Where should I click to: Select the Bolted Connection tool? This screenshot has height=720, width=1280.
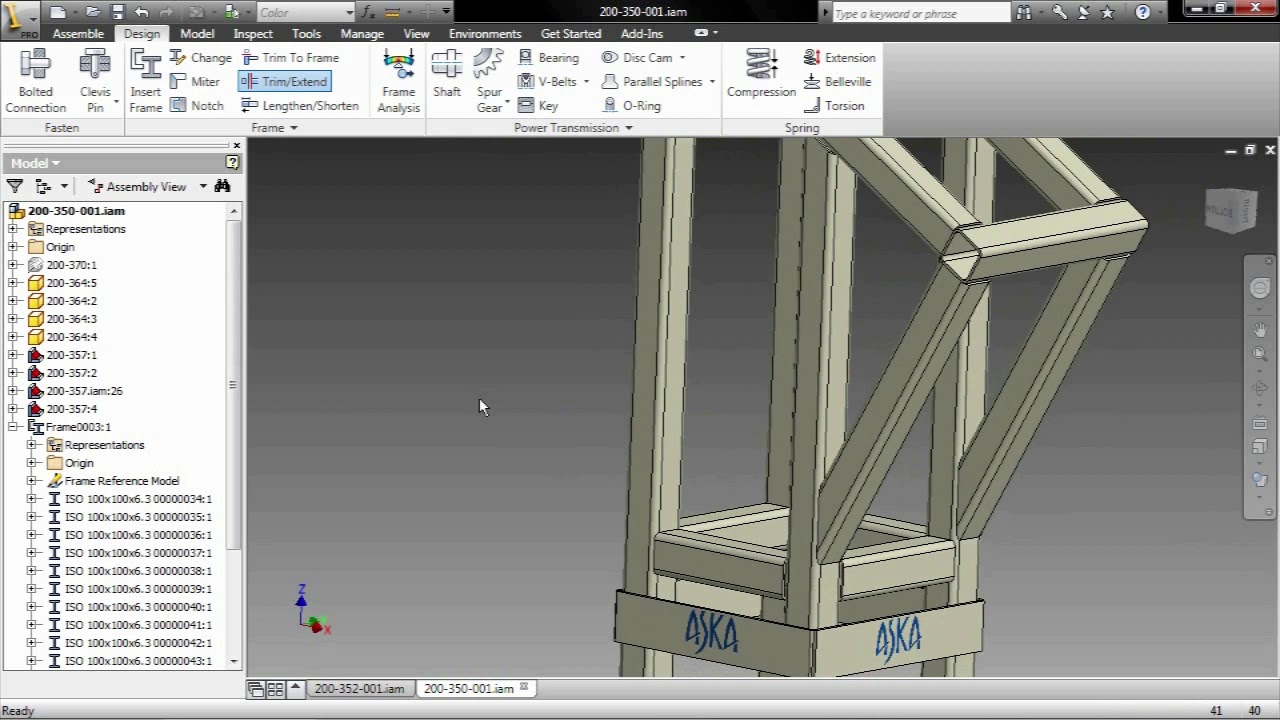click(x=35, y=82)
